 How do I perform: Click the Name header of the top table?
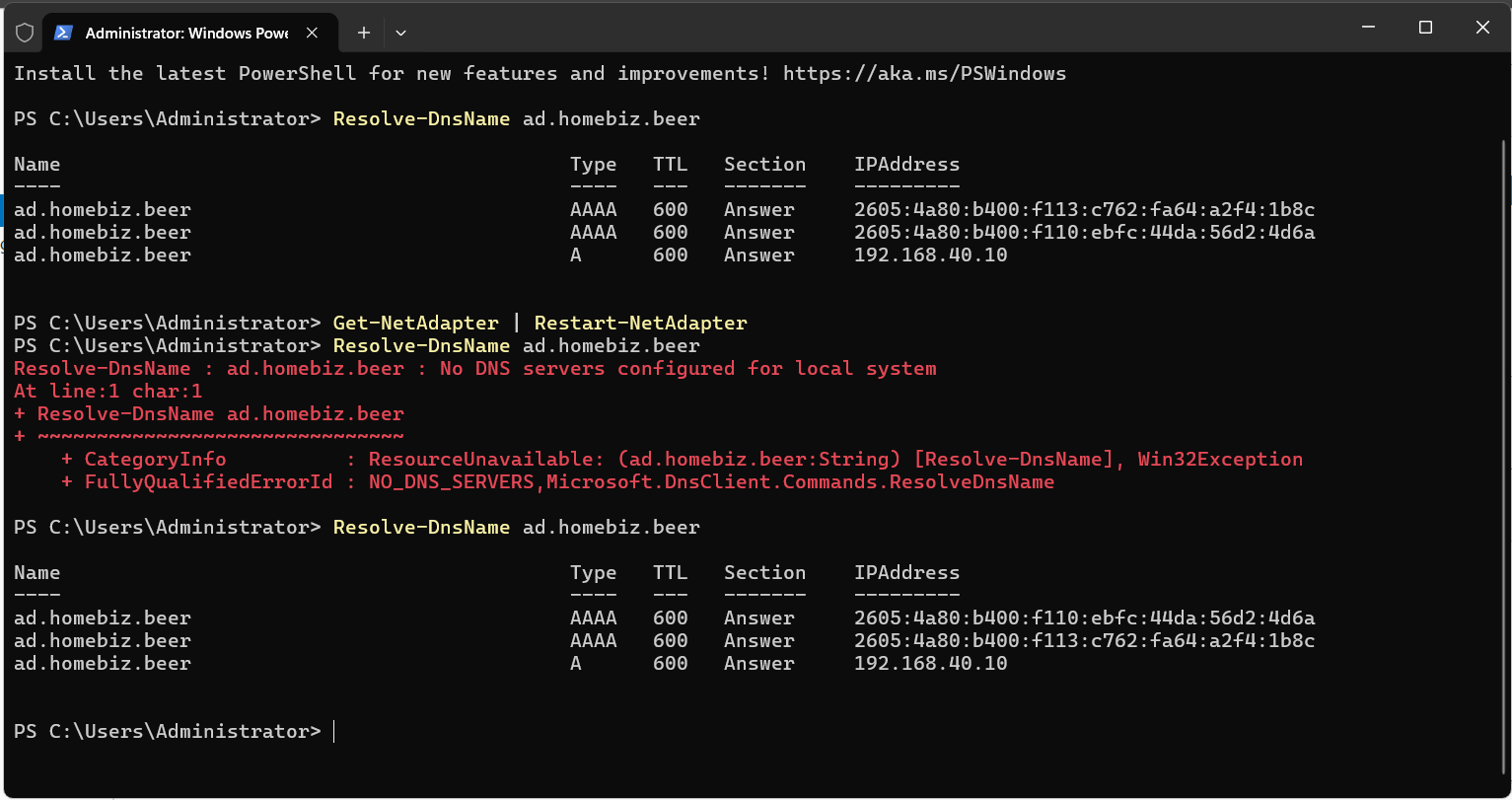[37, 164]
